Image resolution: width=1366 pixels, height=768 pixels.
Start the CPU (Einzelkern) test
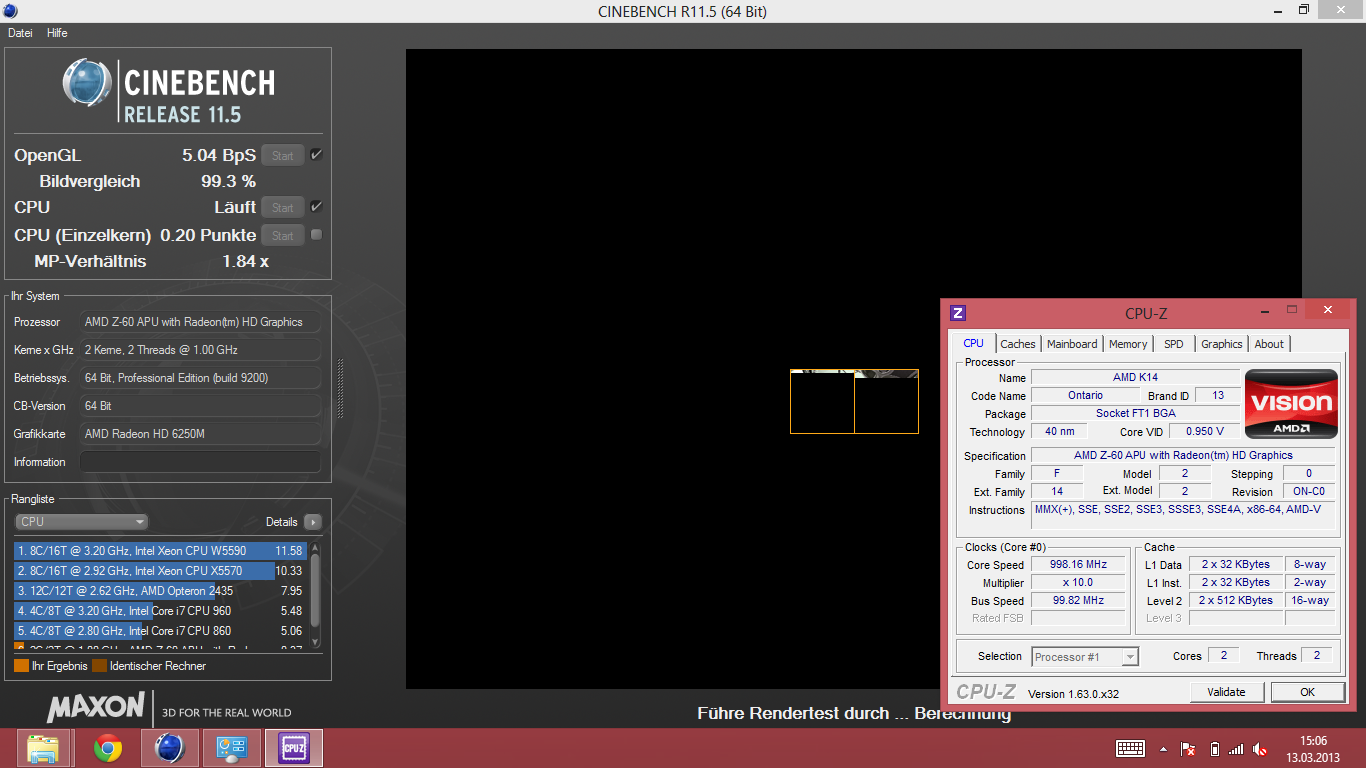coord(283,235)
